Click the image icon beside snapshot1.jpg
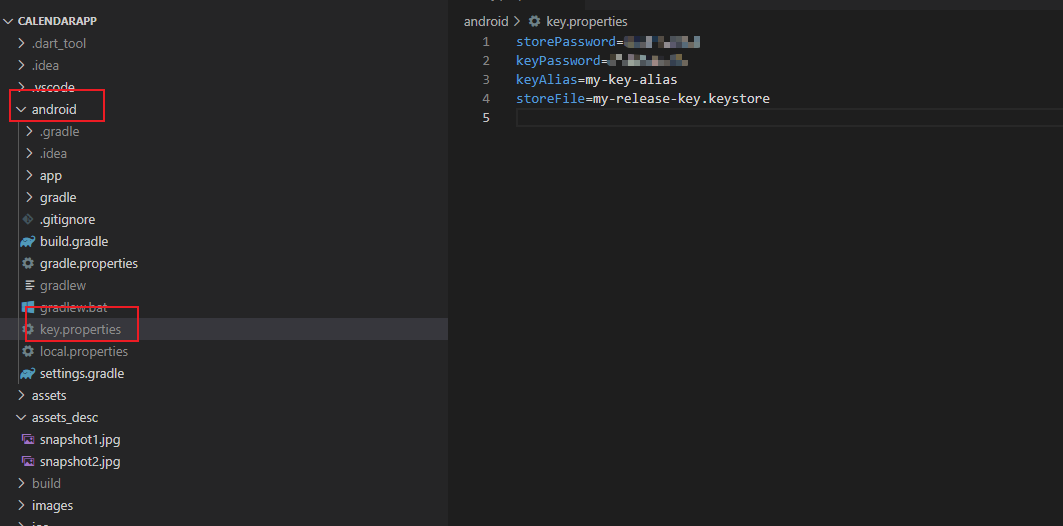 pos(28,440)
